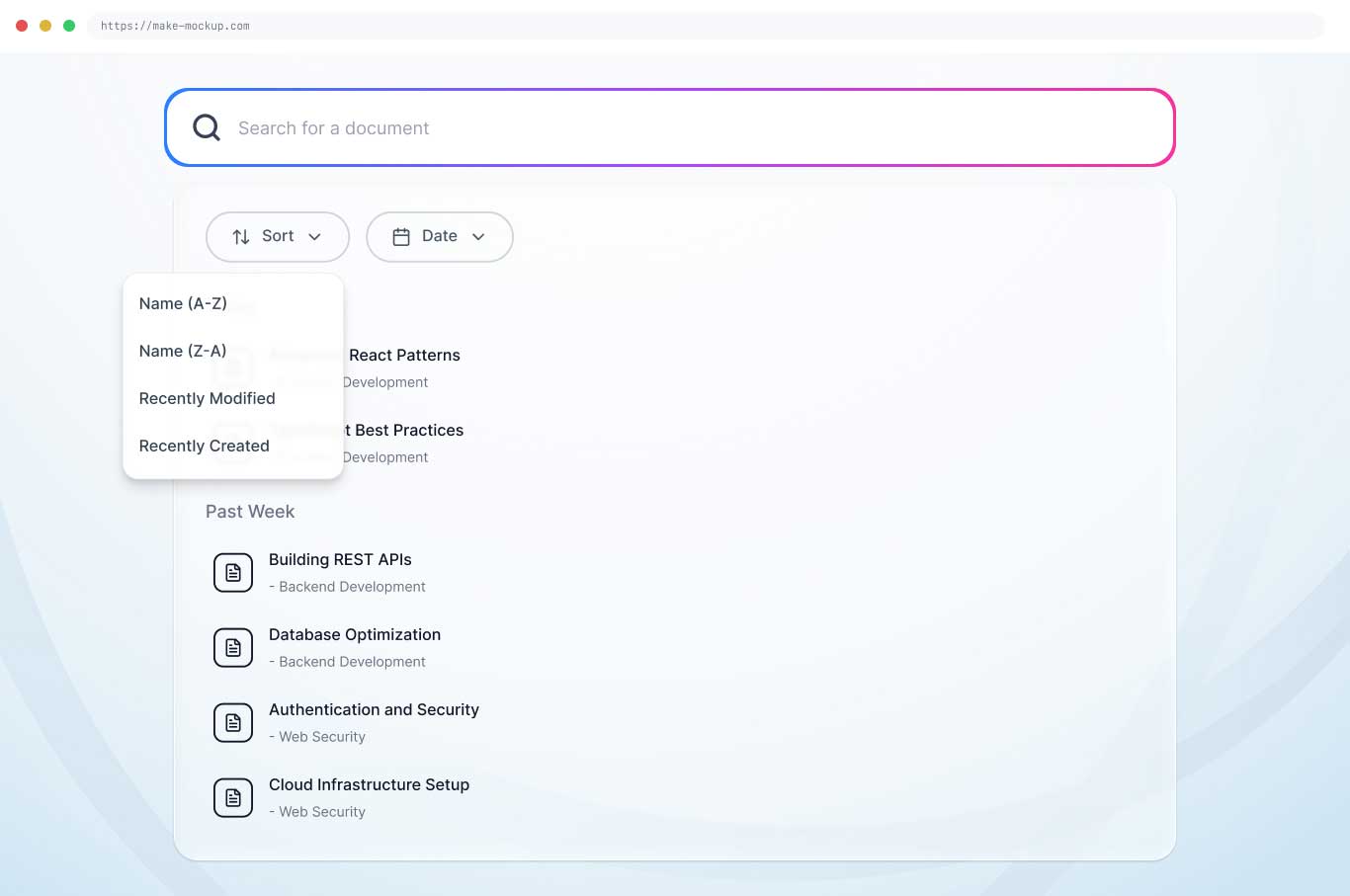
Task: Click the yellow minimize window dot
Action: (45, 26)
